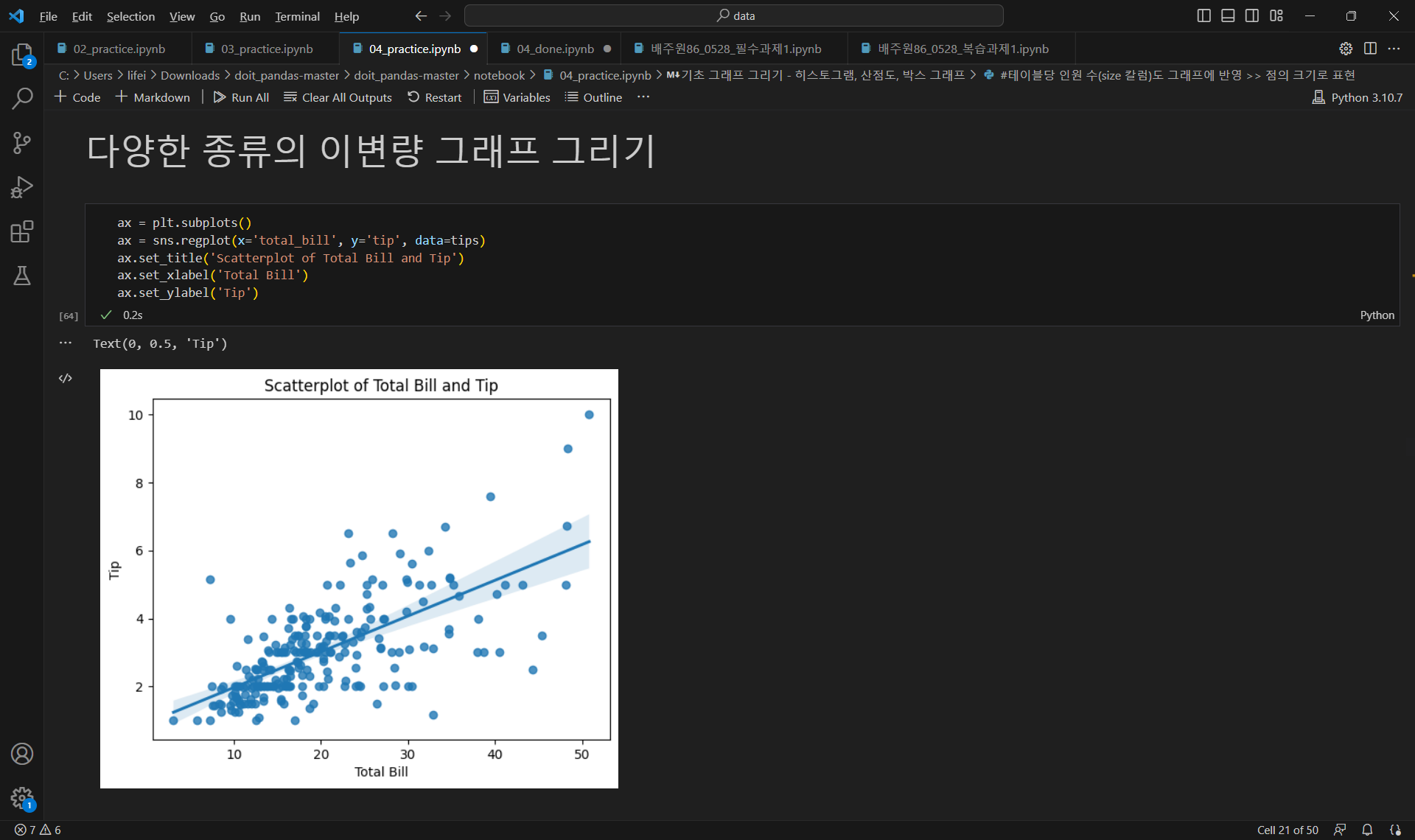This screenshot has height=840, width=1415.
Task: Click Restart kernel button
Action: pos(434,97)
